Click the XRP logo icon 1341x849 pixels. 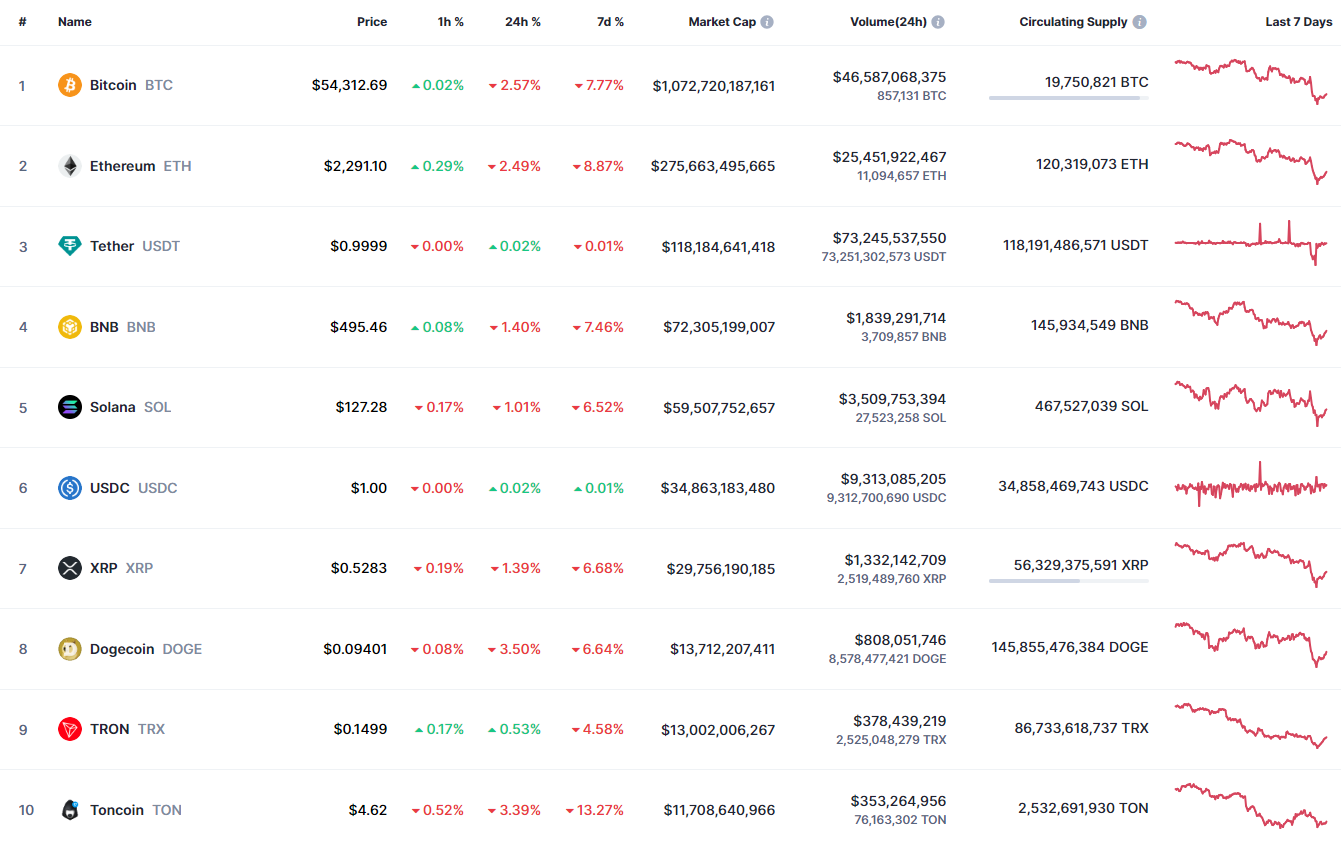pos(69,568)
